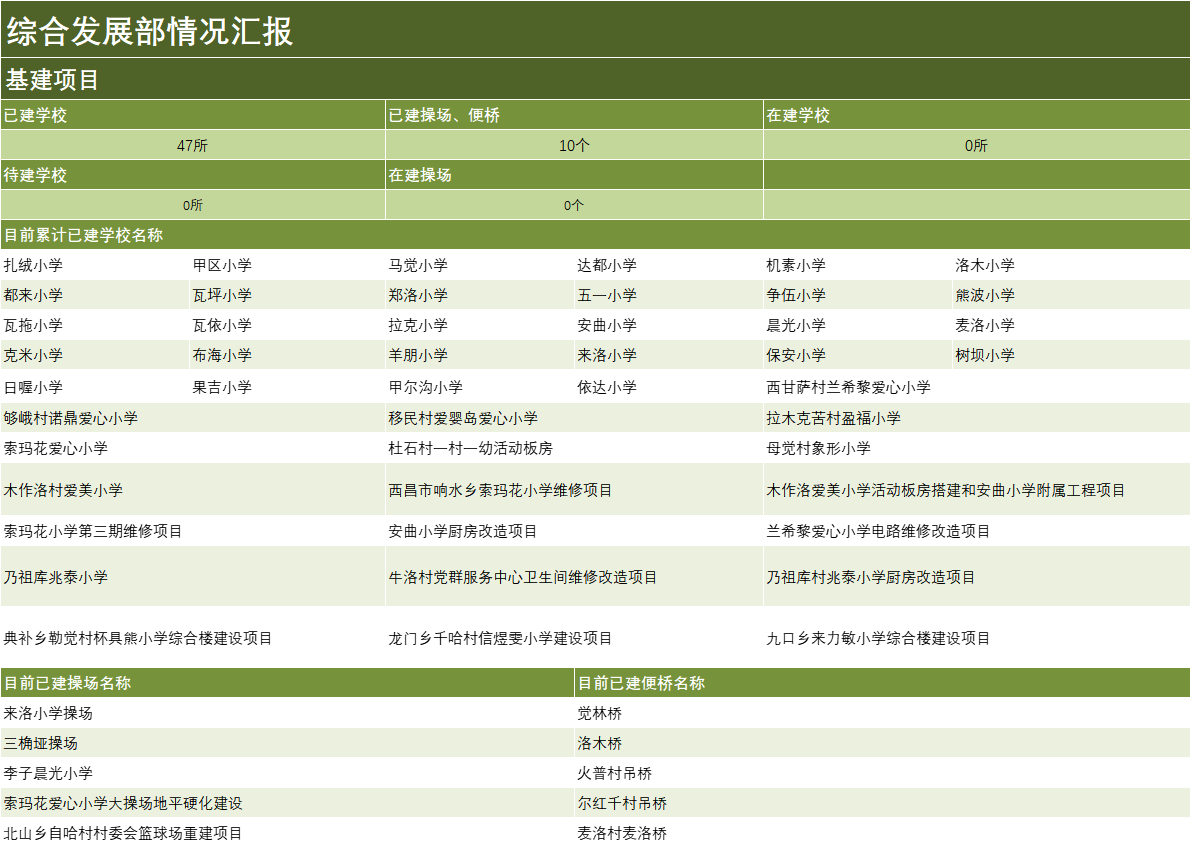
Task: Click the cell 日喔小学
Action: (95, 387)
